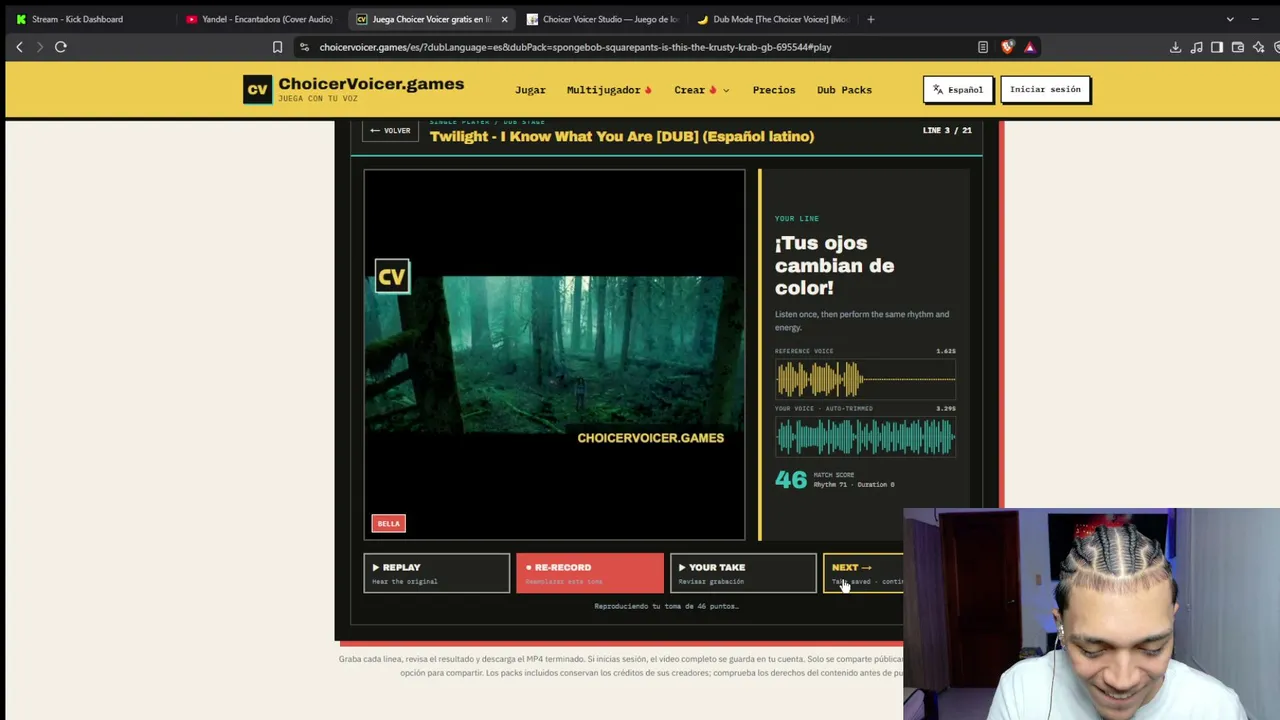1280x720 pixels.
Task: Change language with the Español button
Action: point(958,90)
